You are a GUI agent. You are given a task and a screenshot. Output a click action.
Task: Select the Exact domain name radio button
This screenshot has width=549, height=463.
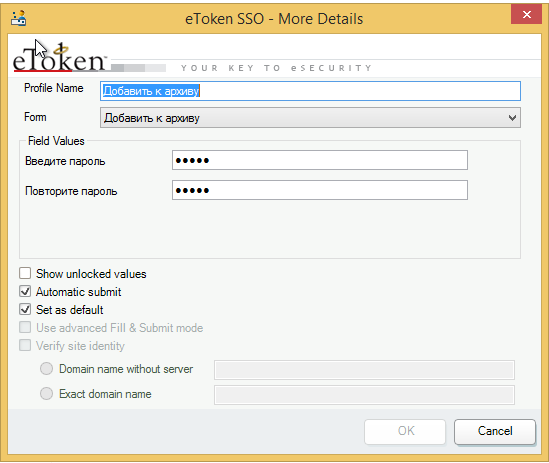coord(46,394)
